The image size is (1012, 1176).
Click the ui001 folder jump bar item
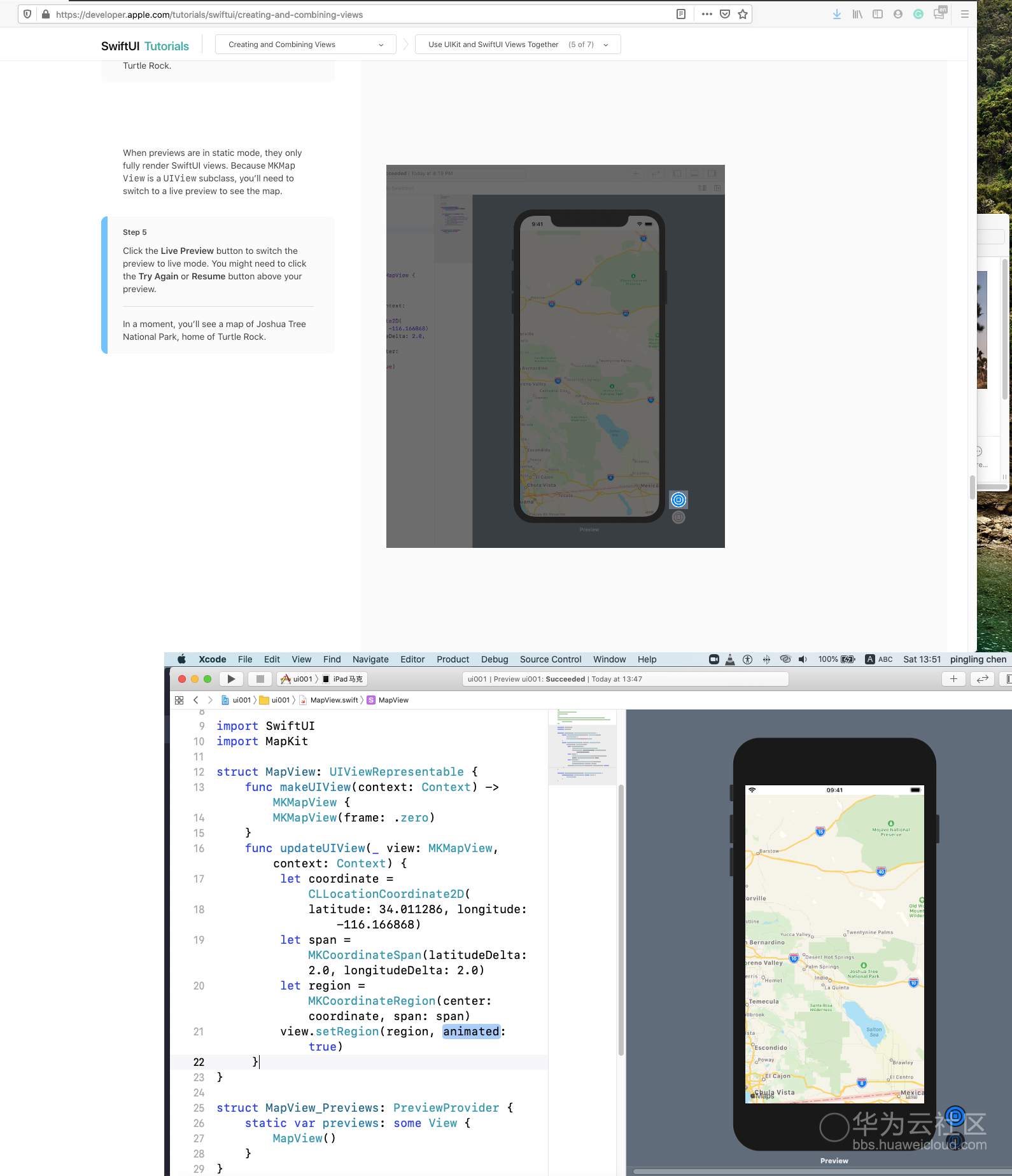click(274, 700)
